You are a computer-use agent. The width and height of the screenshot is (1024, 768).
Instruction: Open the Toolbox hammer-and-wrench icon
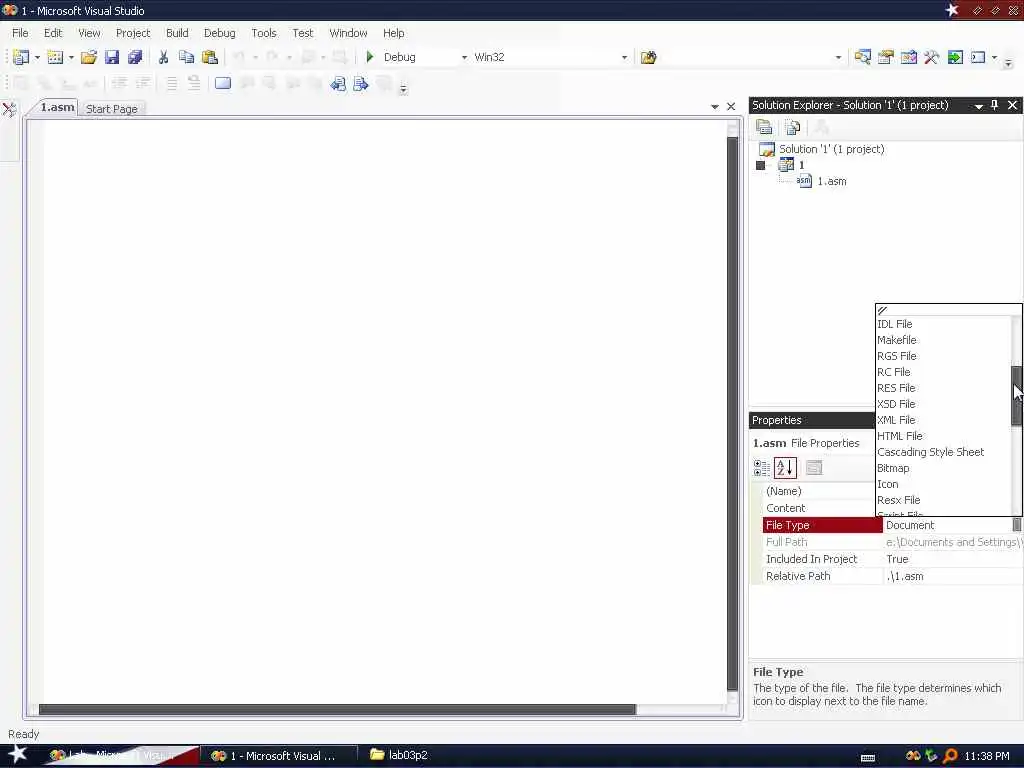click(x=932, y=57)
